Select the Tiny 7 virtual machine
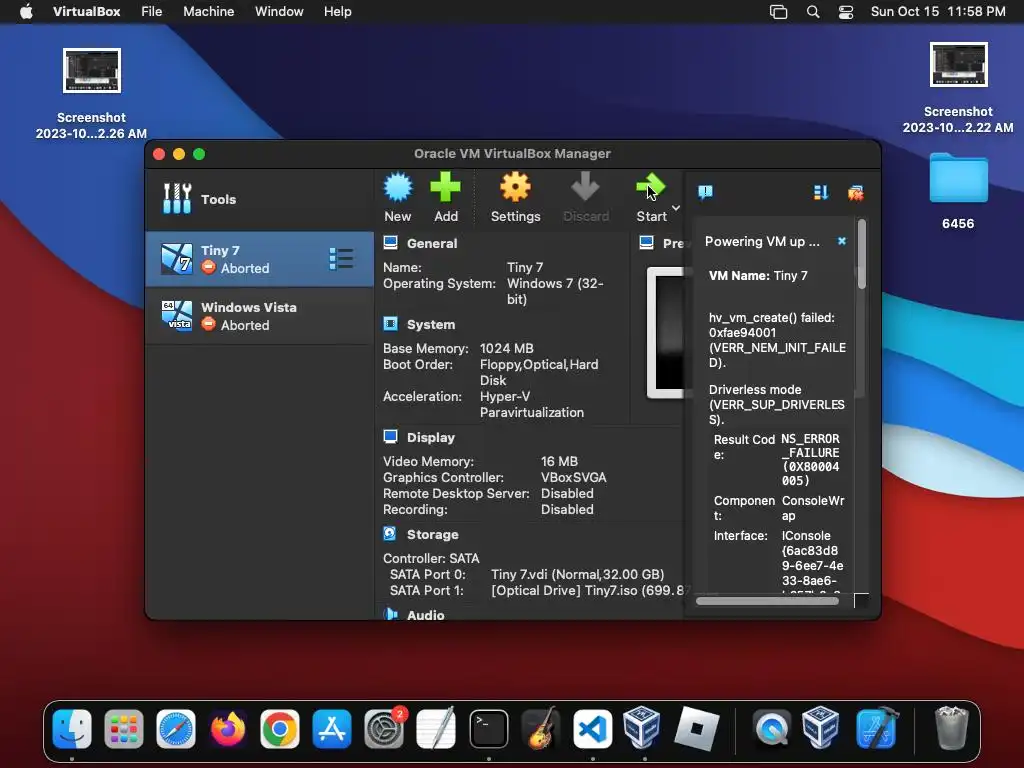 [x=259, y=259]
